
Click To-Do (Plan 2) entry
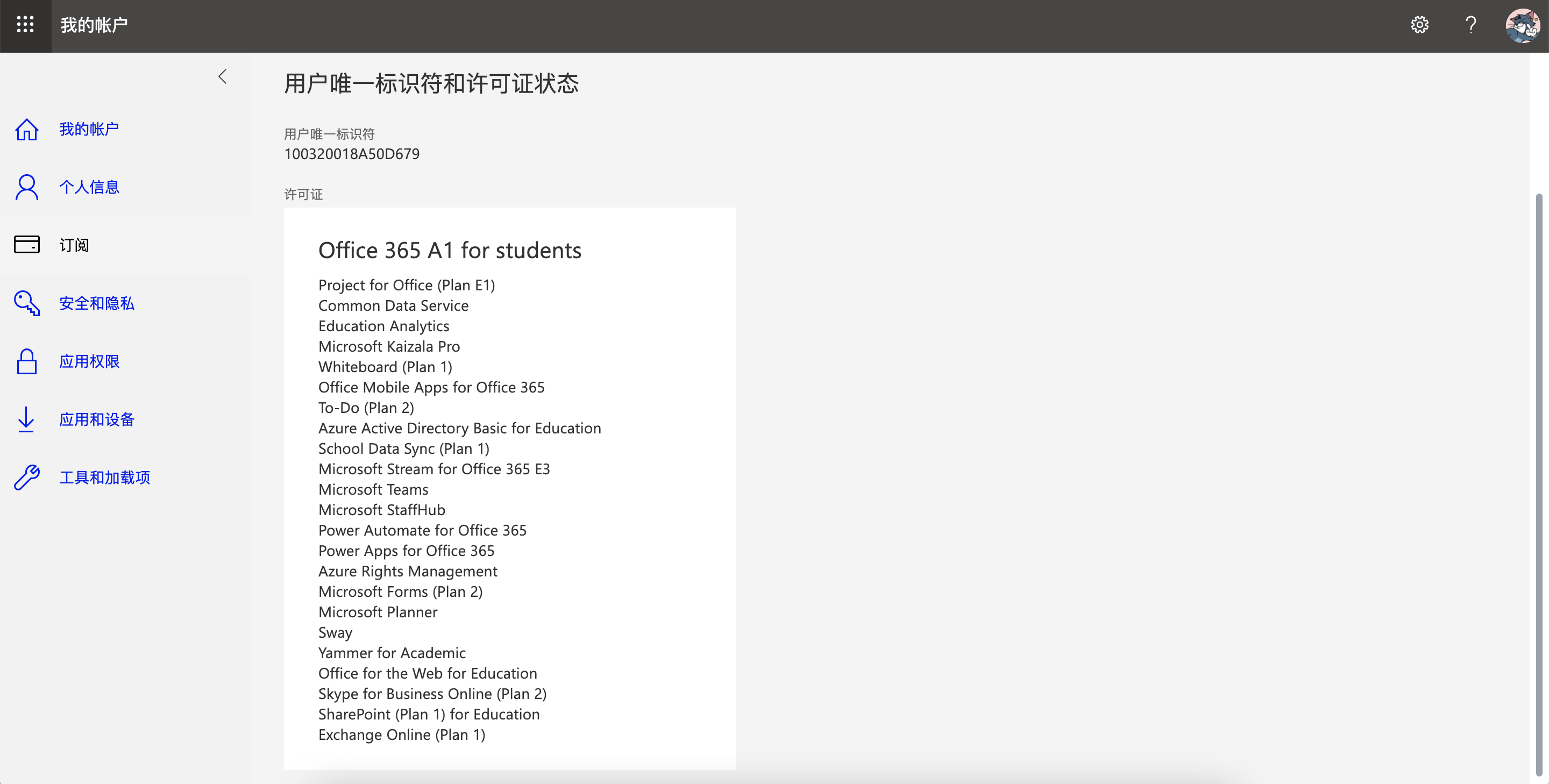(x=366, y=408)
